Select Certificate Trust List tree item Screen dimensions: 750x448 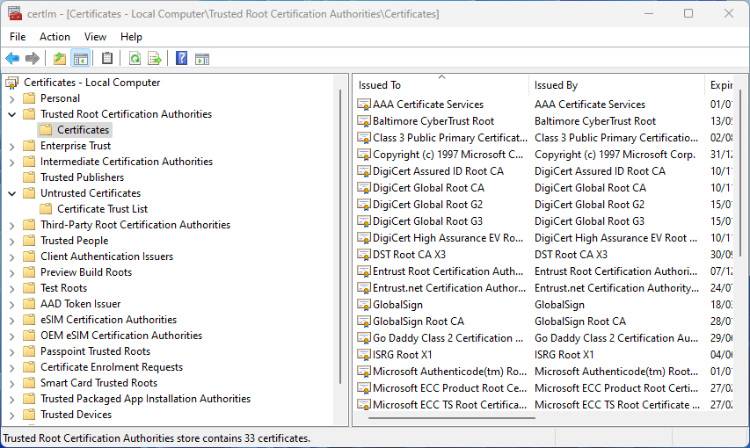102,209
